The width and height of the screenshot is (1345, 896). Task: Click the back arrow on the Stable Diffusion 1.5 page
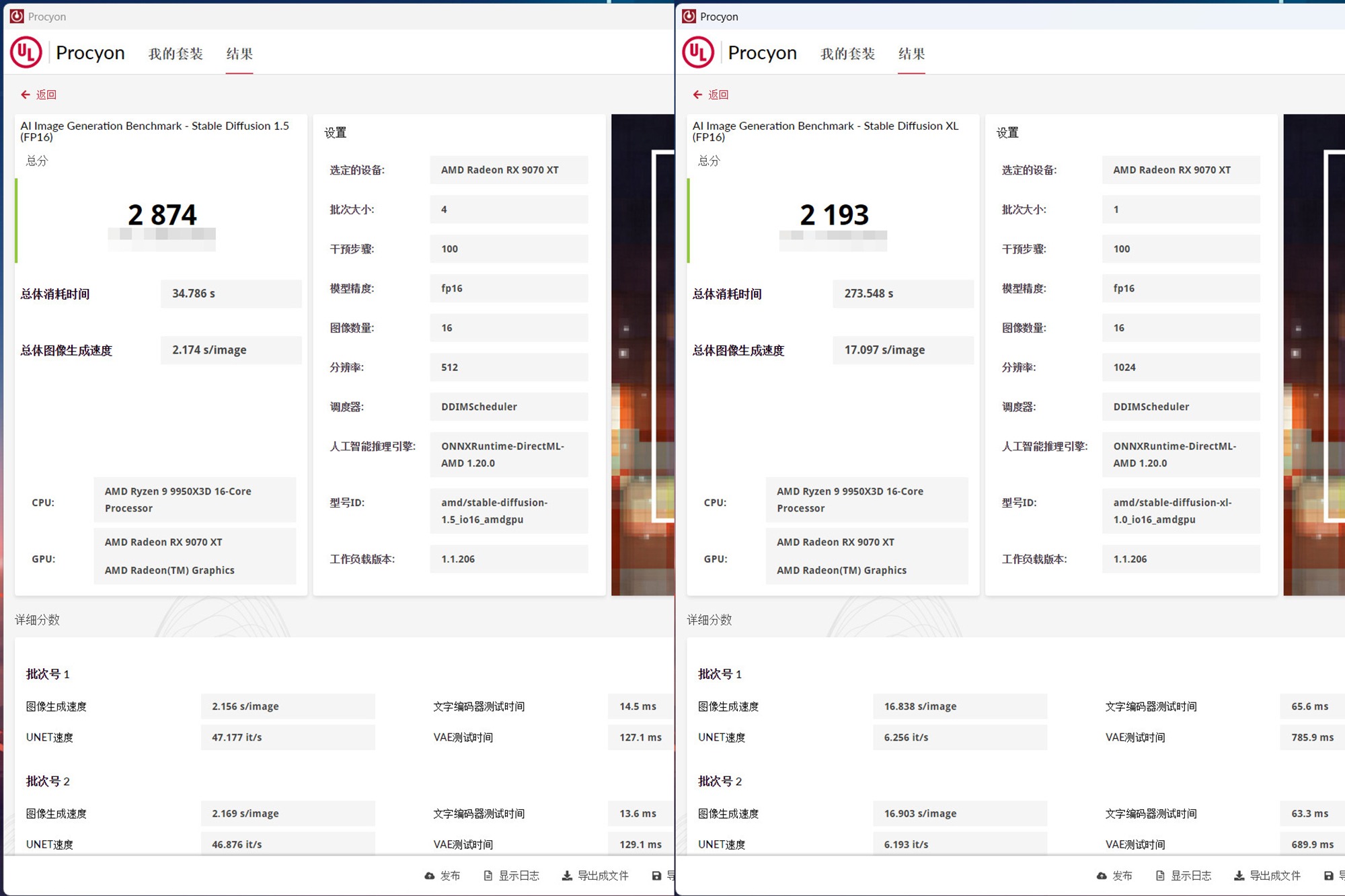tap(26, 95)
